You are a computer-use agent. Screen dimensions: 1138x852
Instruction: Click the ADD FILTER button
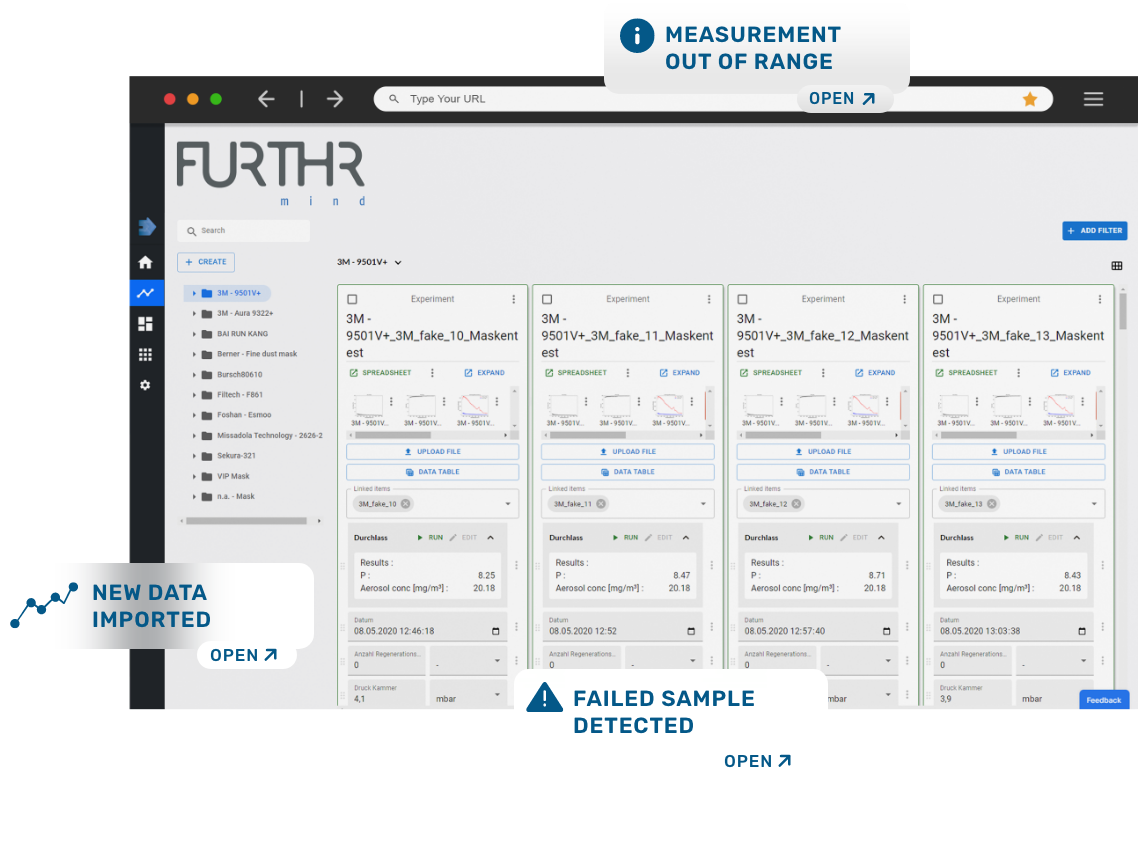pyautogui.click(x=1094, y=231)
